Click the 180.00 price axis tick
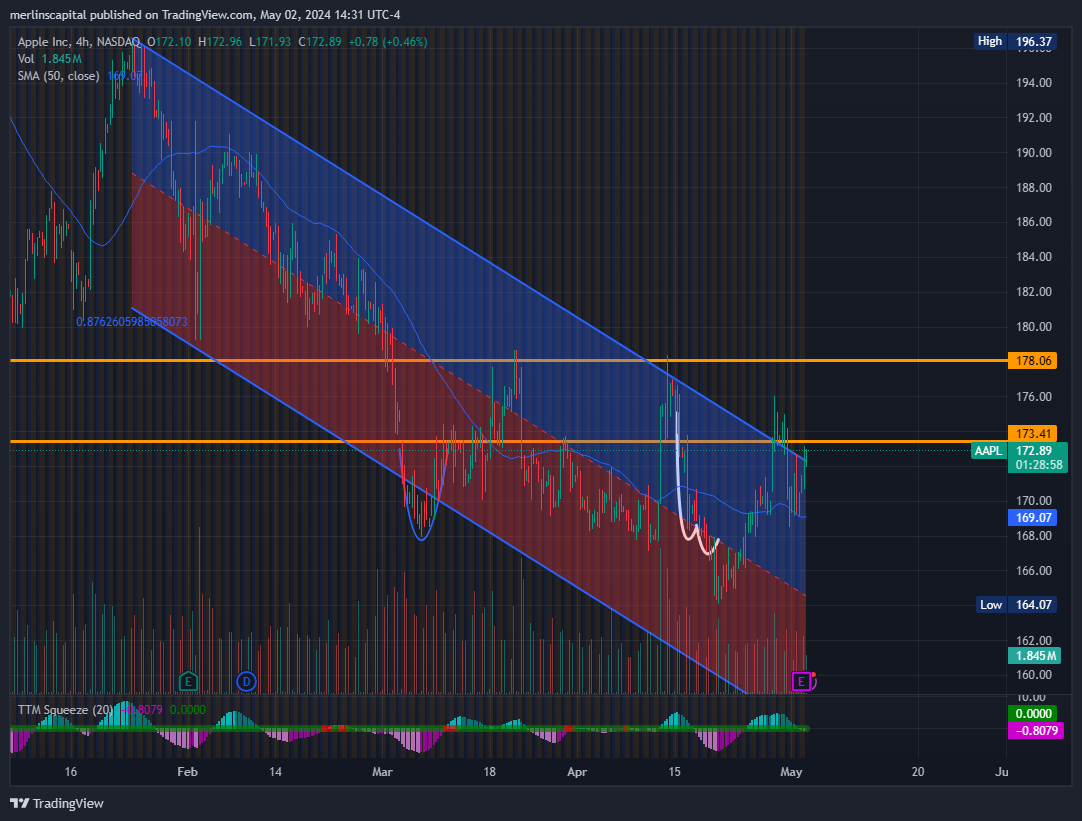Screen dimensions: 1082x821 coord(1034,326)
